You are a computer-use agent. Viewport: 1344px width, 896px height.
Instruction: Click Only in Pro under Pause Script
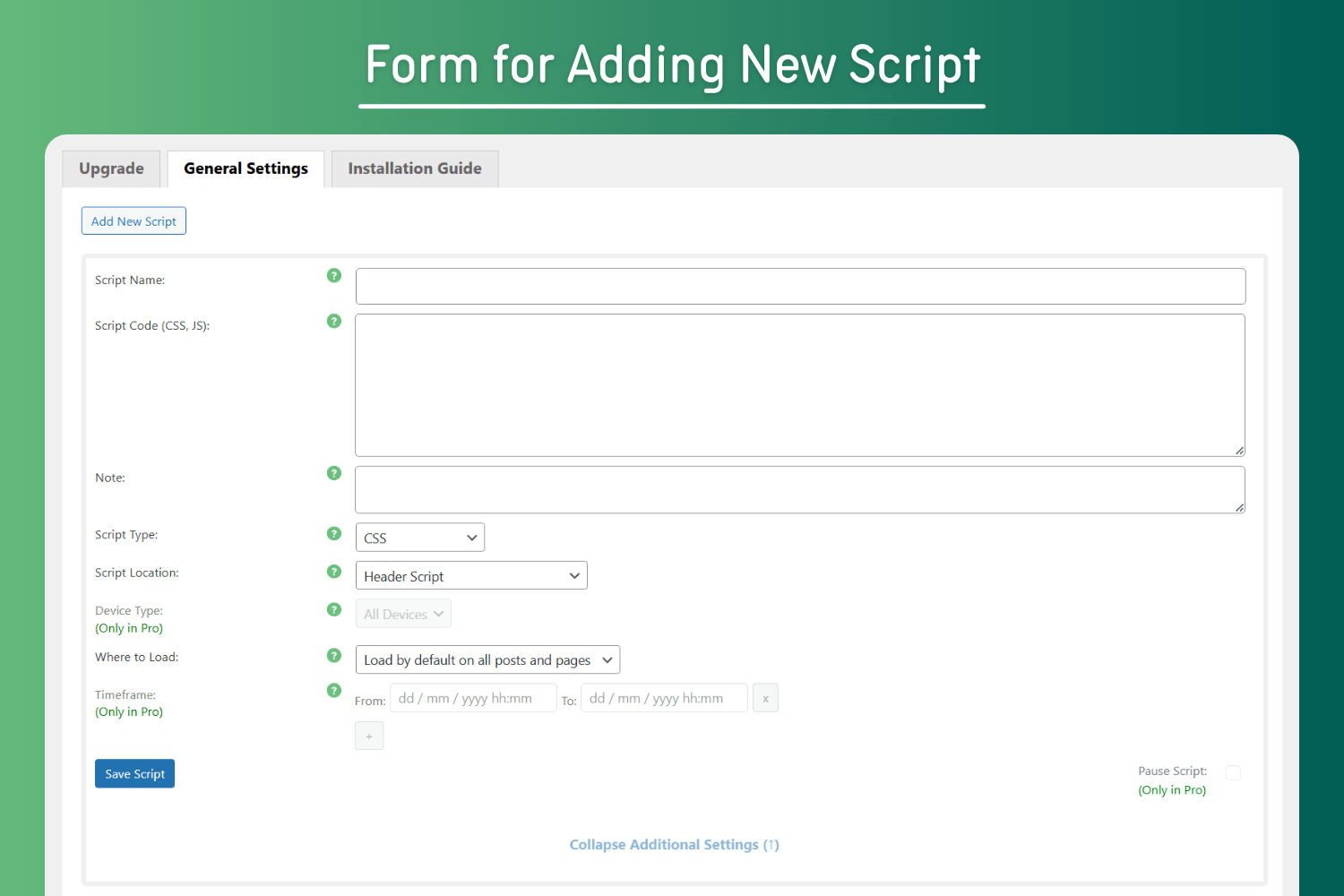click(1172, 789)
